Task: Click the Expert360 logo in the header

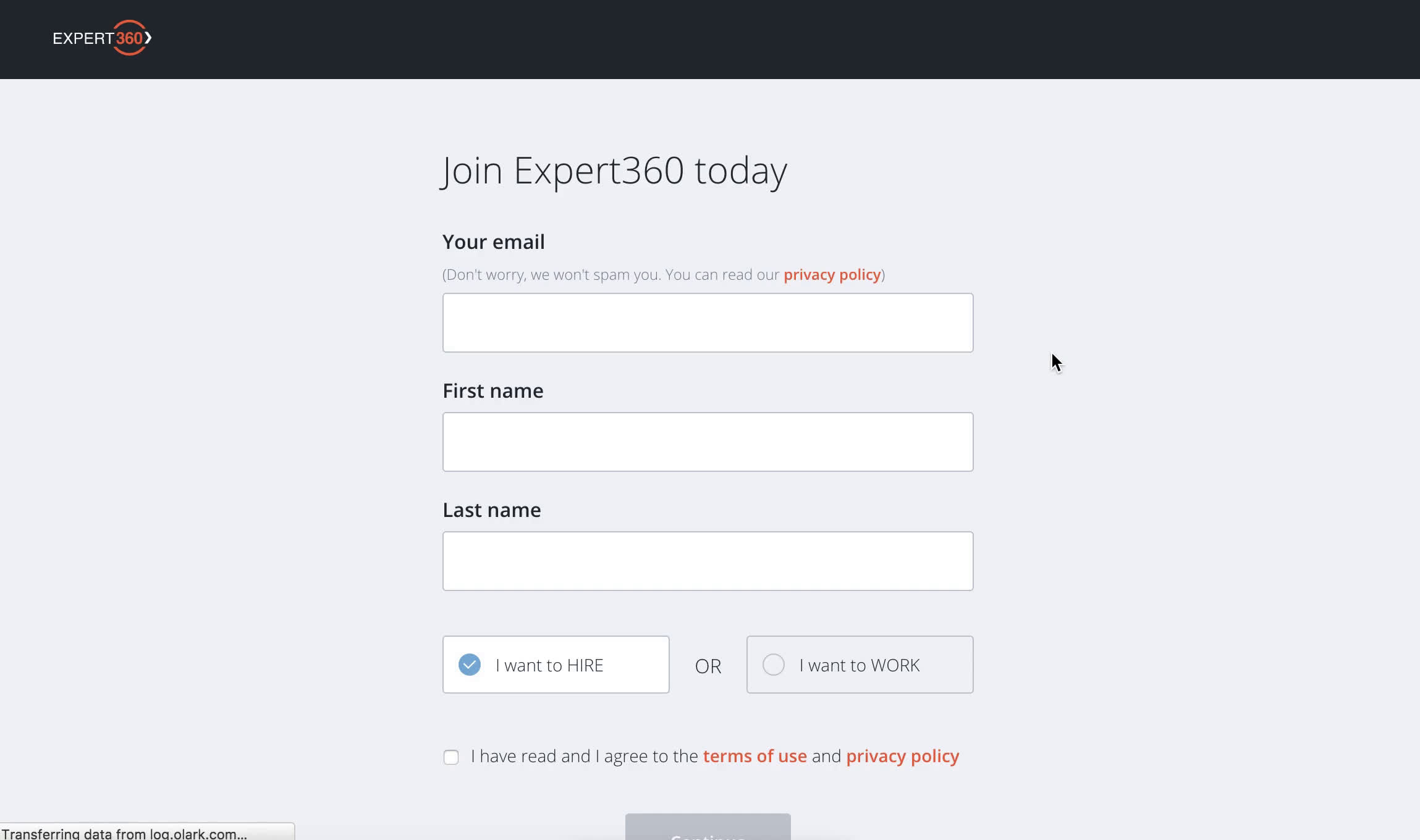Action: pyautogui.click(x=102, y=38)
